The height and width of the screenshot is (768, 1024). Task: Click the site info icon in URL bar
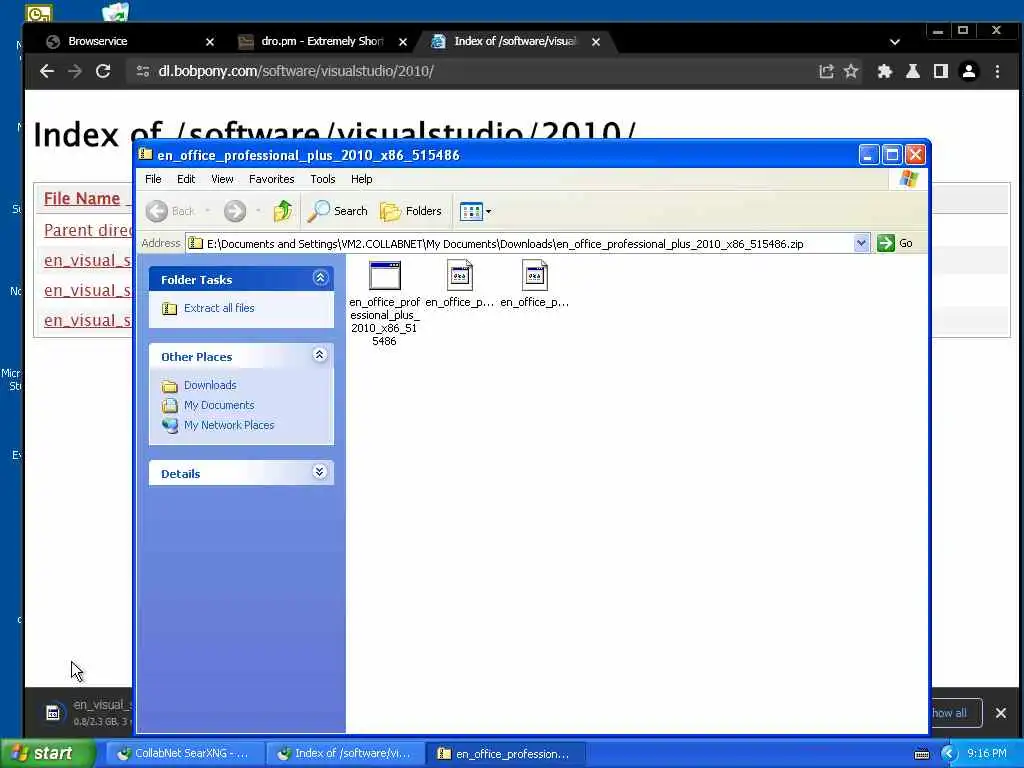click(x=142, y=71)
